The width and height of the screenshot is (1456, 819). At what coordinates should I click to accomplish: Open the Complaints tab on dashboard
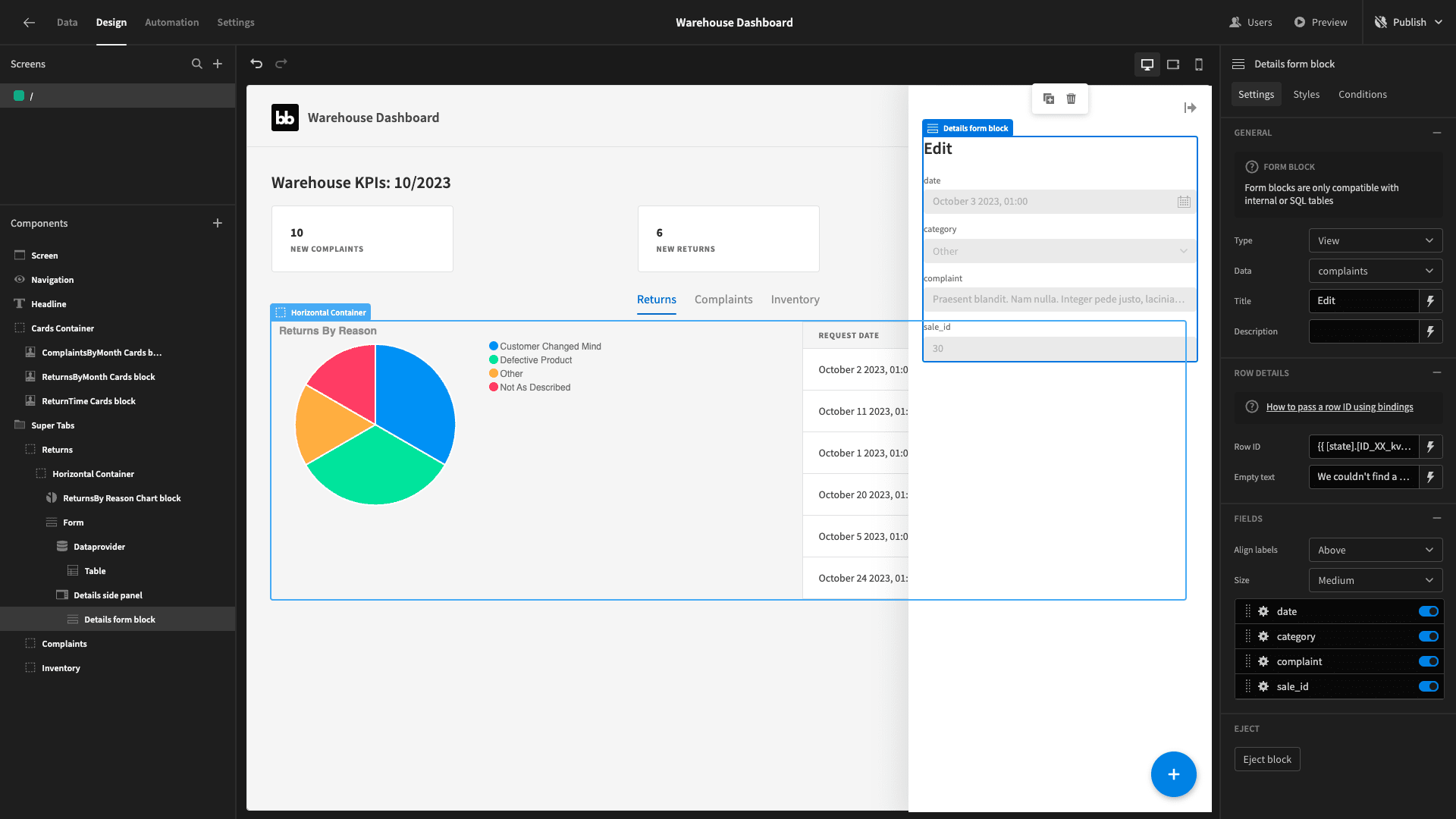pyautogui.click(x=723, y=300)
